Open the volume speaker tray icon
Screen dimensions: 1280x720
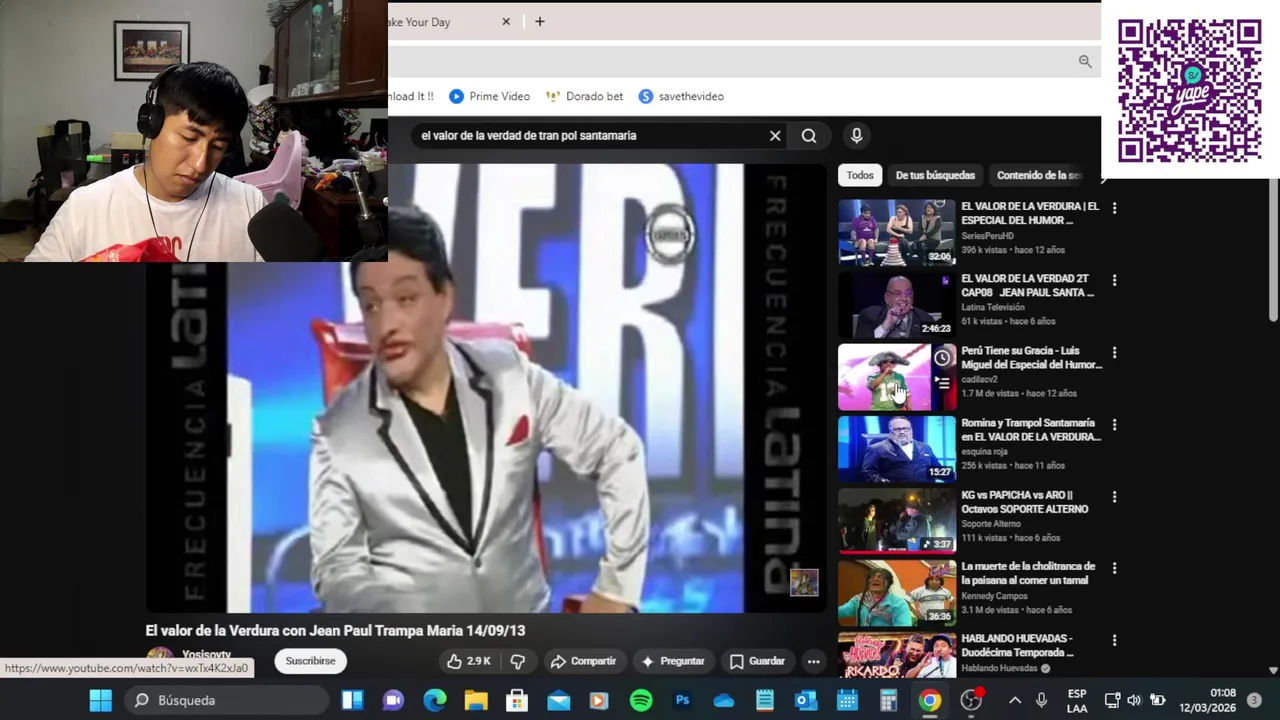[x=1134, y=700]
